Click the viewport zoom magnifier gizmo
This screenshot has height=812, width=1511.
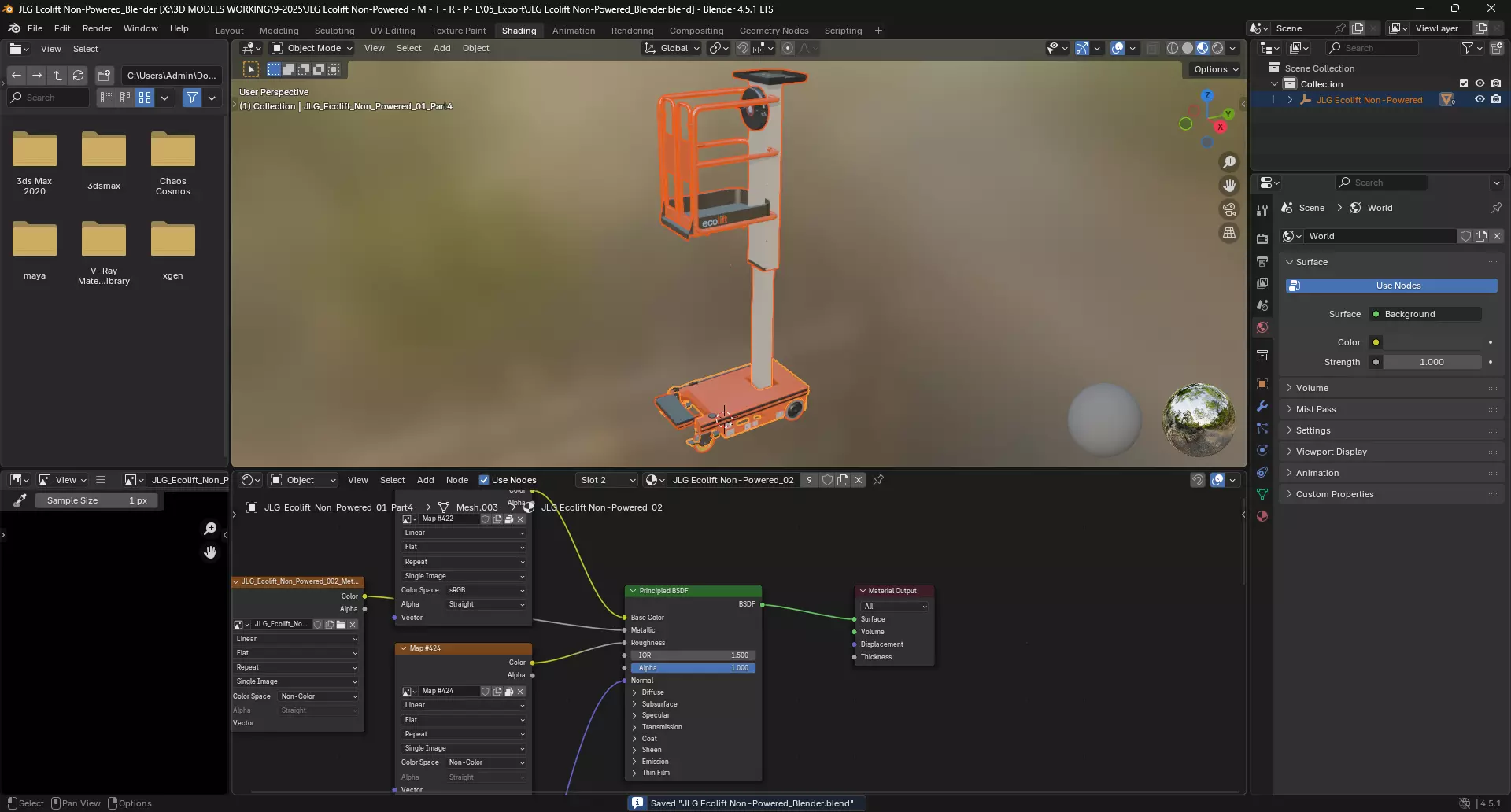1229,162
